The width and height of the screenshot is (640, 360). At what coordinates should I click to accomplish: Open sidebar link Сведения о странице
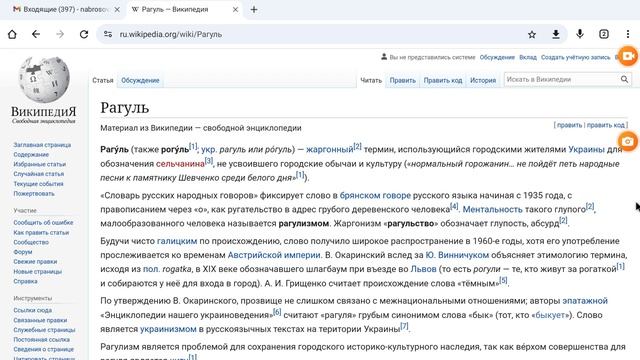[44, 349]
